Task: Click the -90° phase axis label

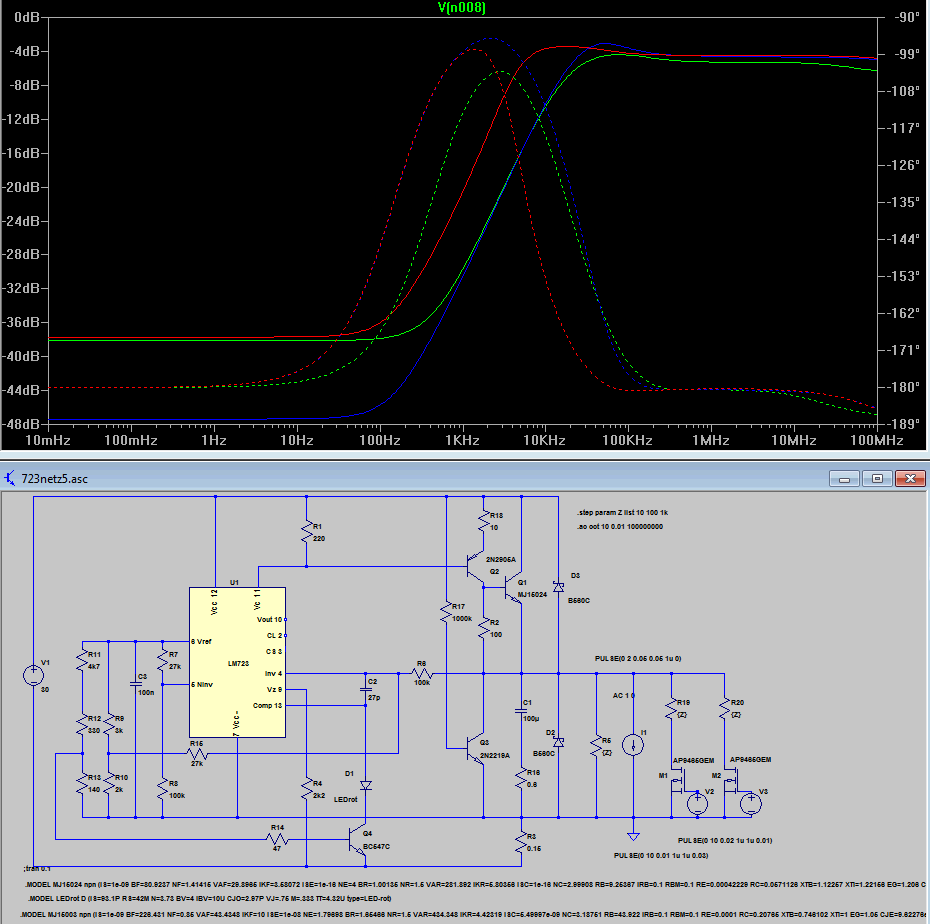Action: pos(907,17)
